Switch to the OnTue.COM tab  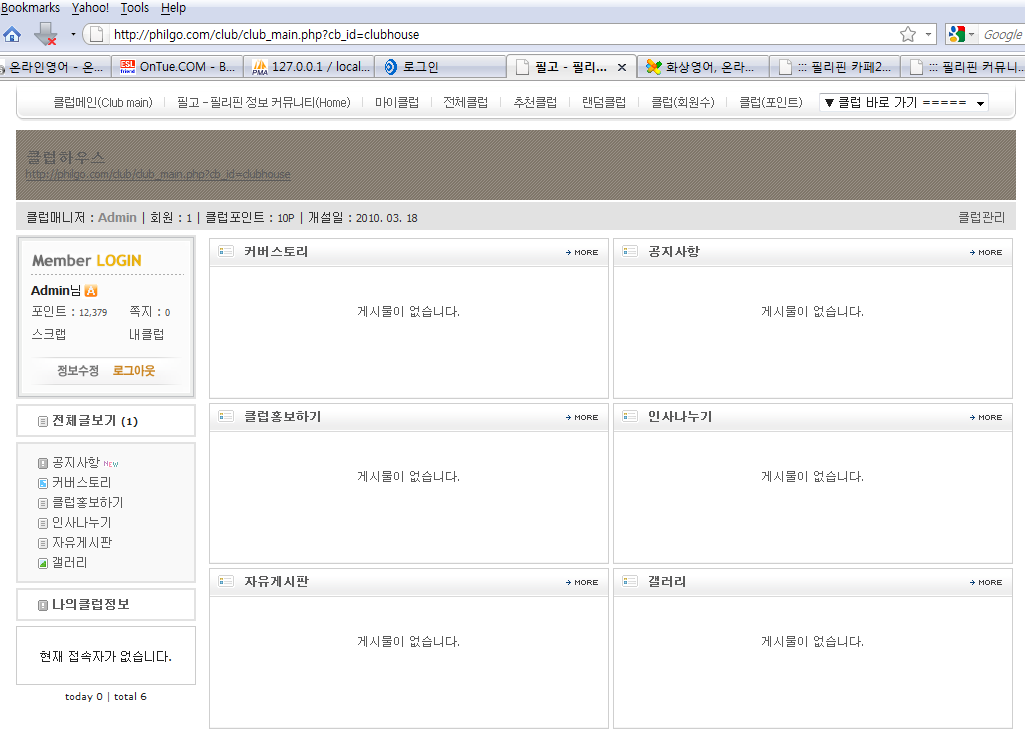tap(176, 67)
